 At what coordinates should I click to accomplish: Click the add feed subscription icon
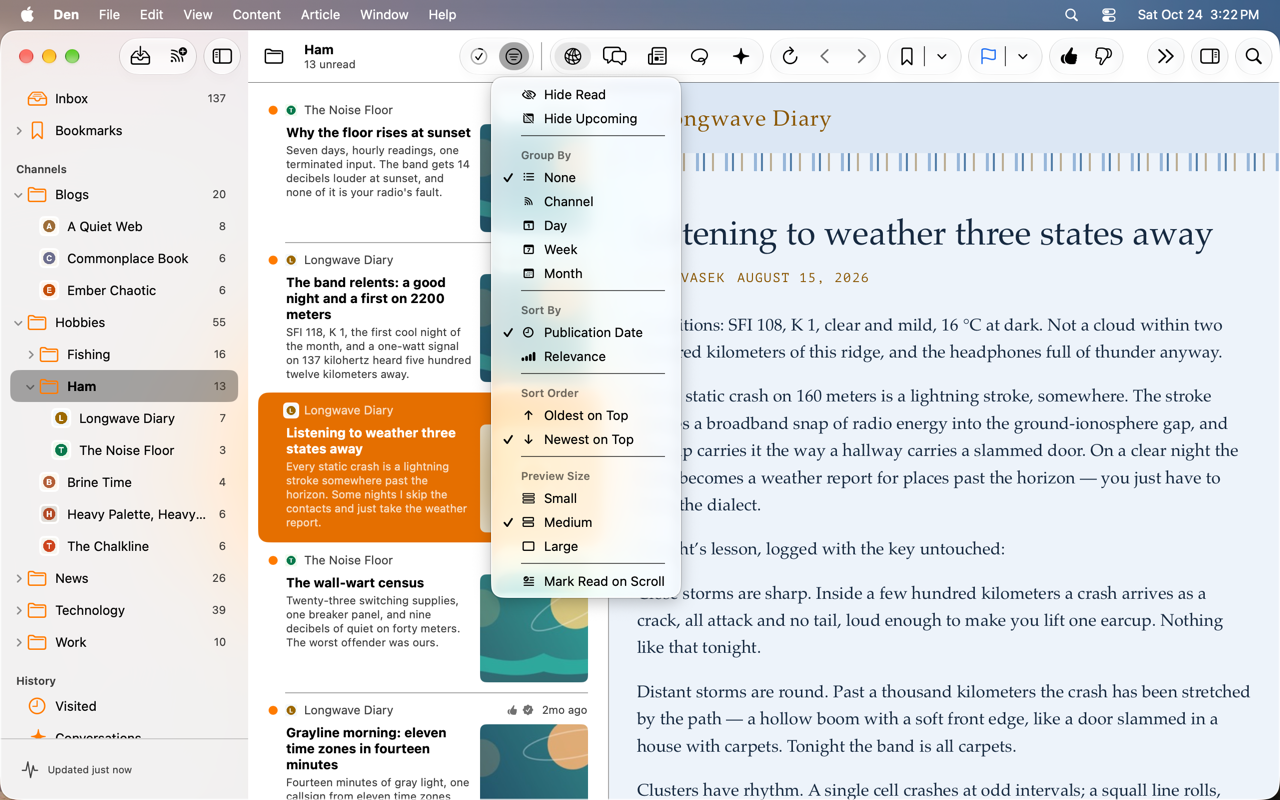[178, 57]
